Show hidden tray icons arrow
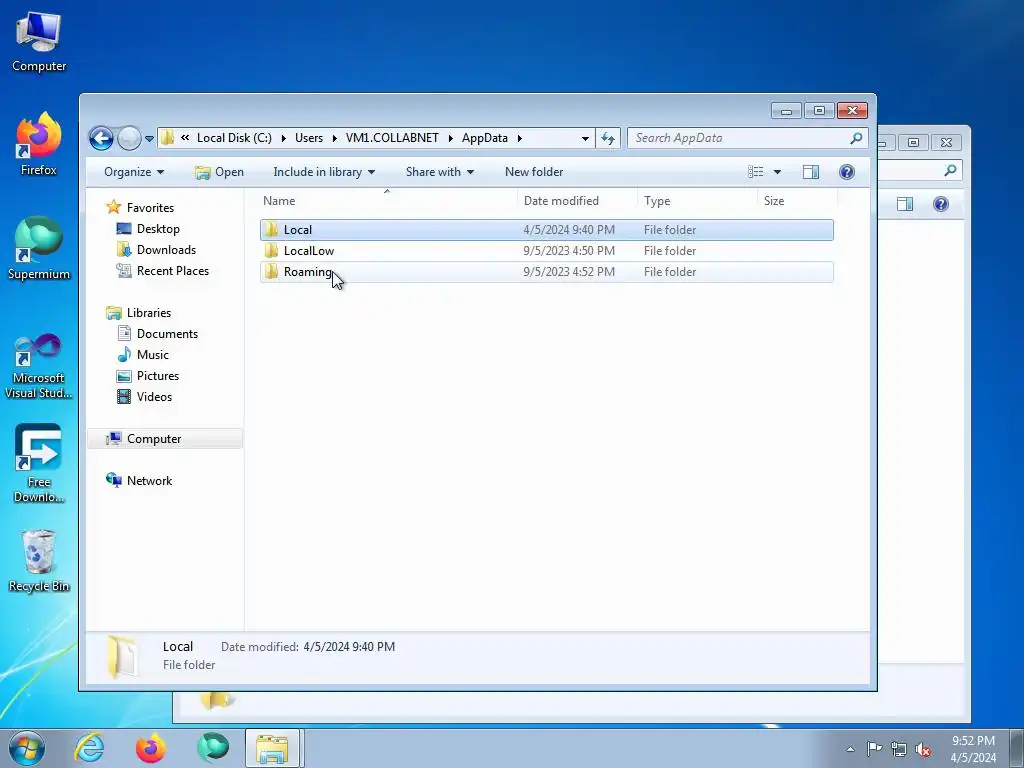Screen dimensions: 1024x768 pos(850,749)
